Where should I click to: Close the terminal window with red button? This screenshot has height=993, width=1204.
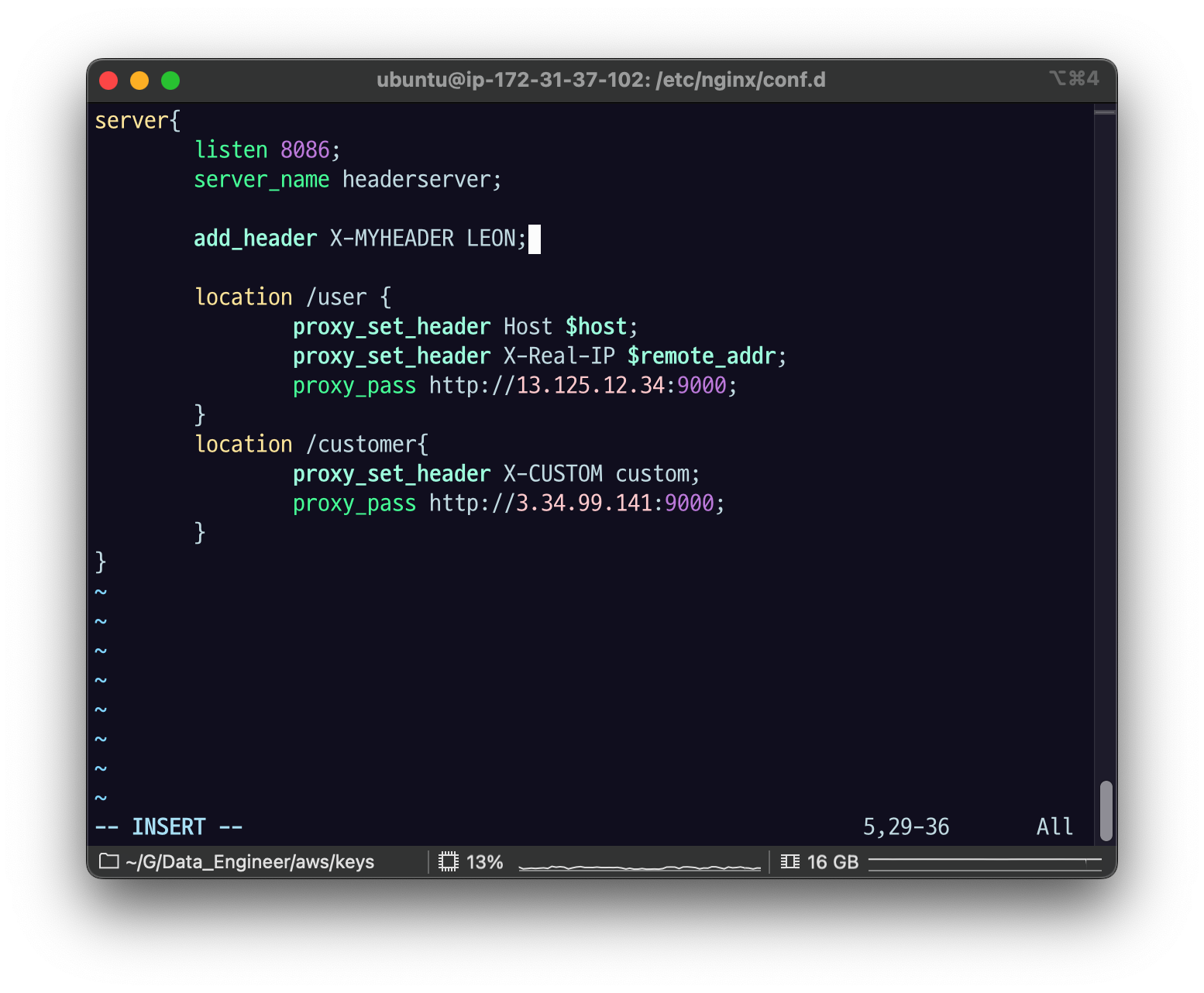pos(108,81)
